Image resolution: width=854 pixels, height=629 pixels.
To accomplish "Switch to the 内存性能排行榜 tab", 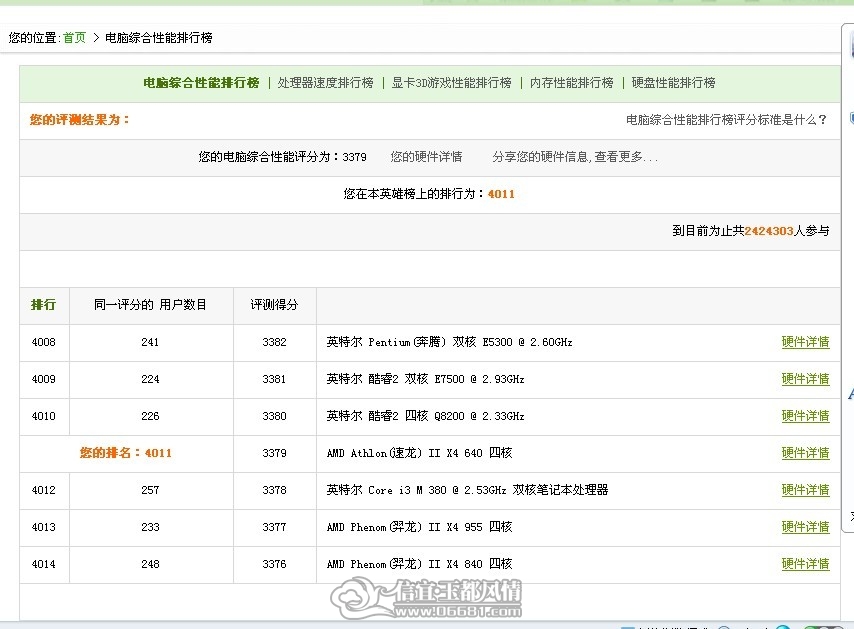I will coord(571,83).
